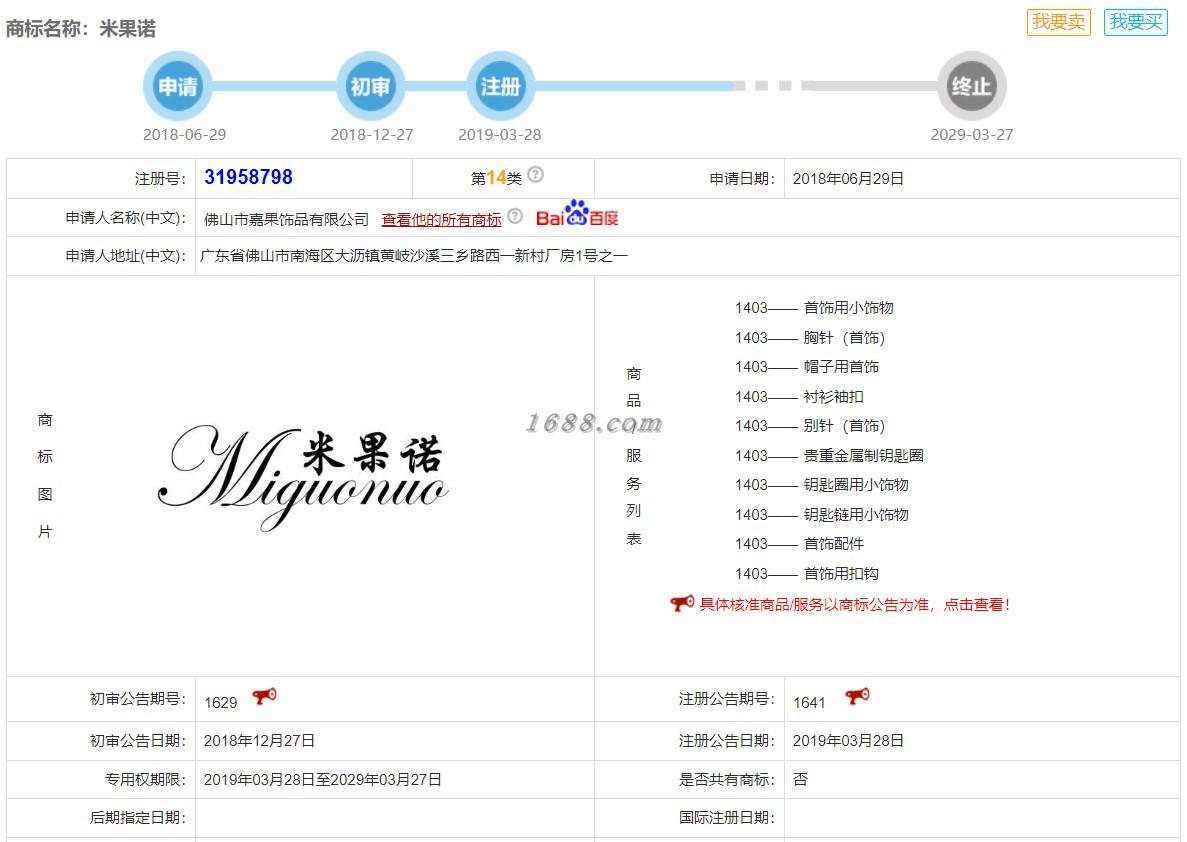Select the 1403 钥匙圈用小饰物 item
Screen dimensions: 1187x842
[821, 485]
